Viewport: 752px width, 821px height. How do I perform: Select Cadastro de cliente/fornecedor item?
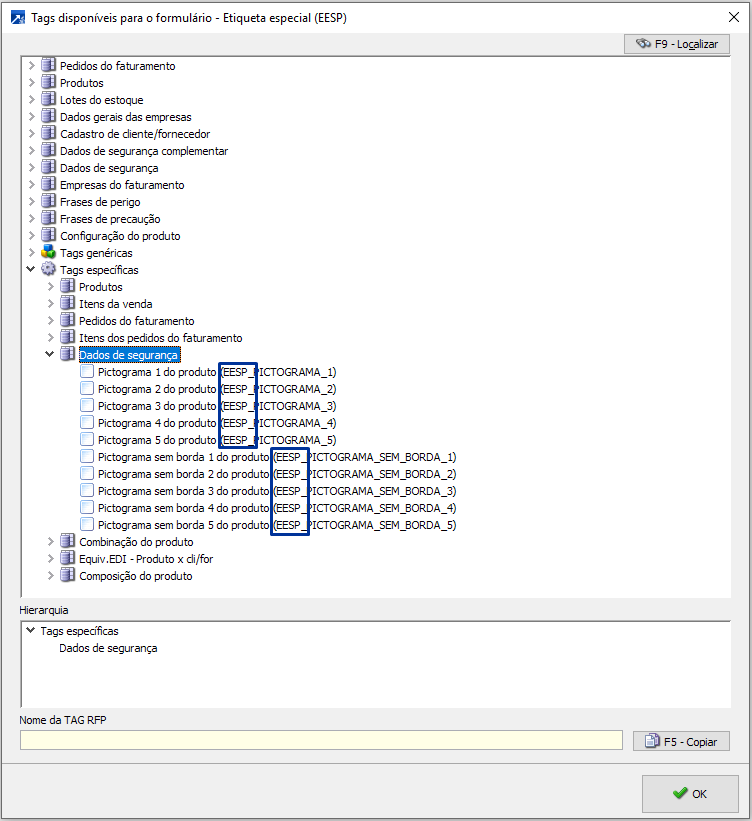[135, 134]
